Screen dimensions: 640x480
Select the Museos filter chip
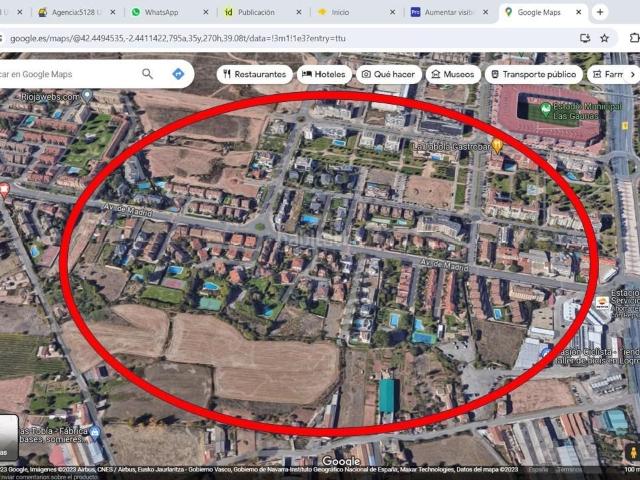pos(453,74)
